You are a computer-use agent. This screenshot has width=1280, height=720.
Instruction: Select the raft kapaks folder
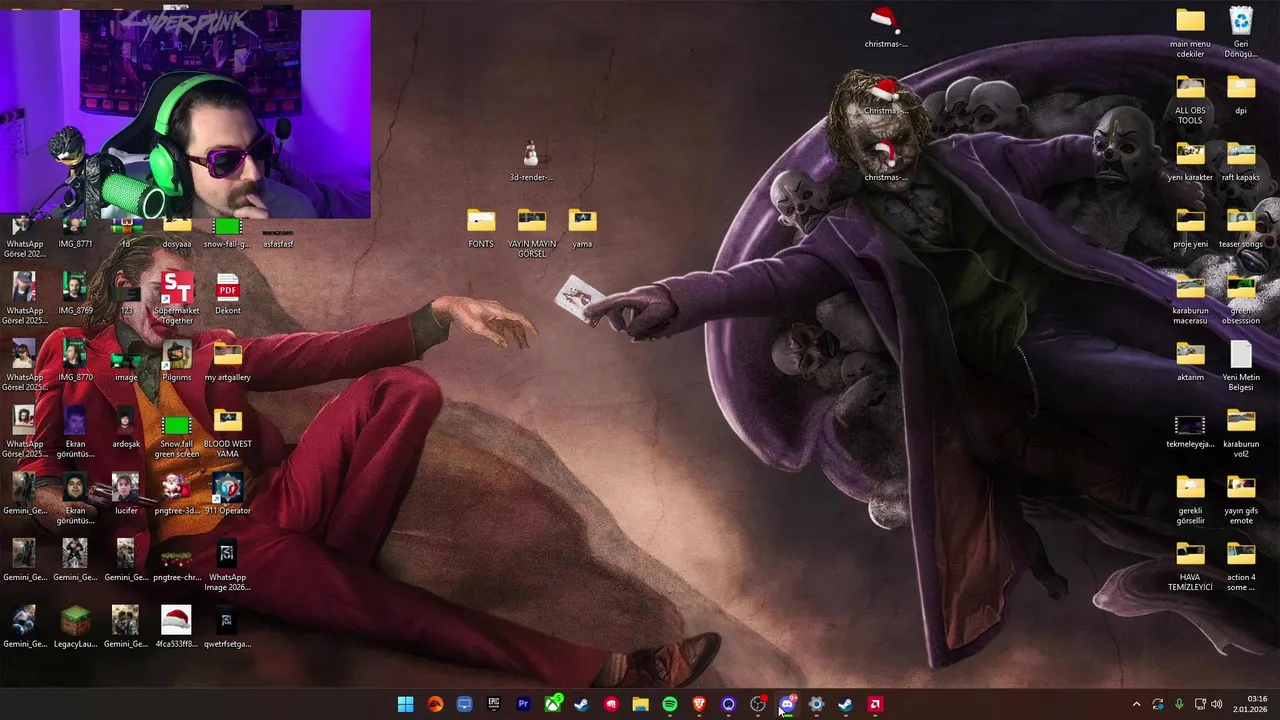tap(1241, 162)
